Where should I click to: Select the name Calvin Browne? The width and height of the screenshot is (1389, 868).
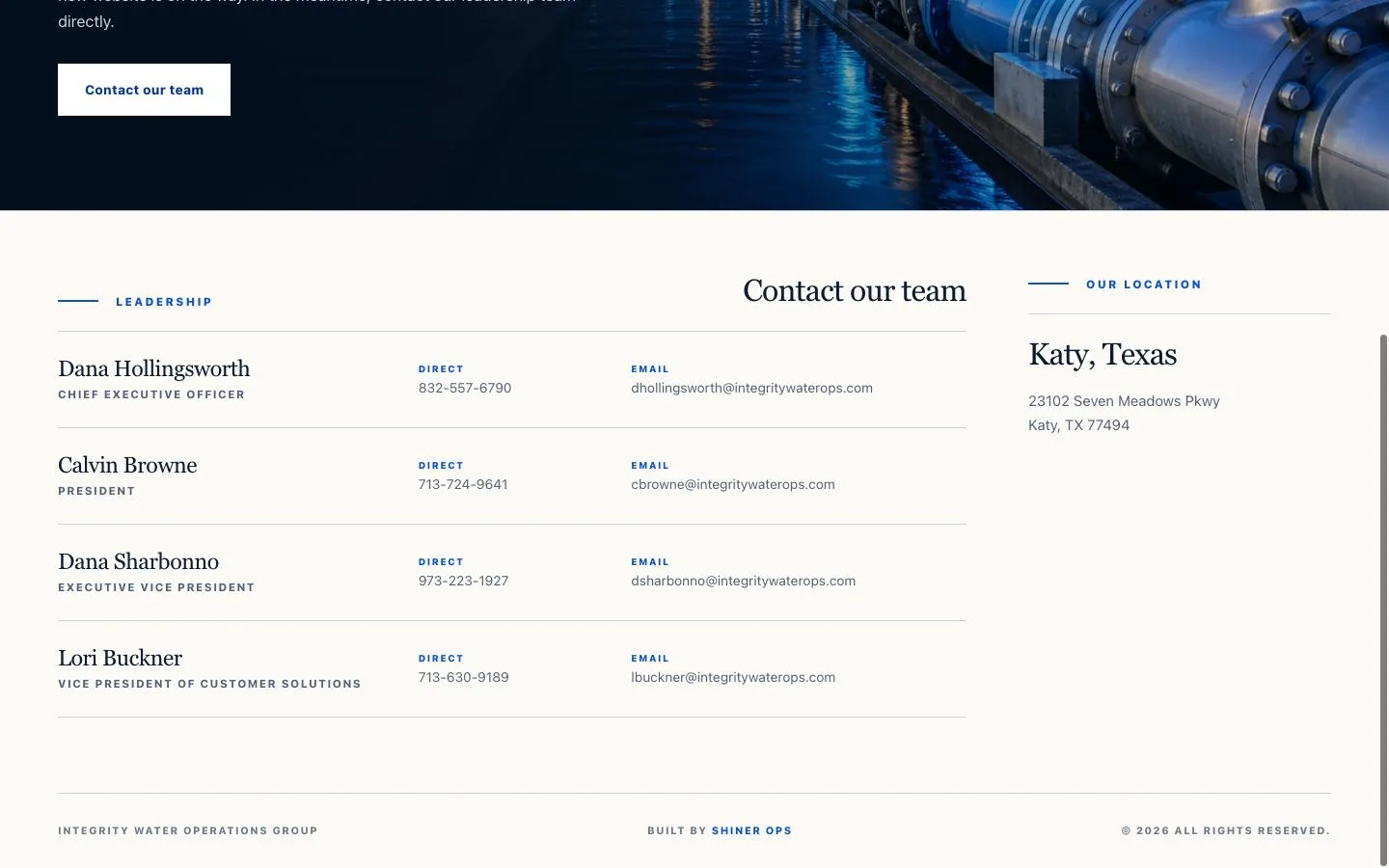[127, 465]
